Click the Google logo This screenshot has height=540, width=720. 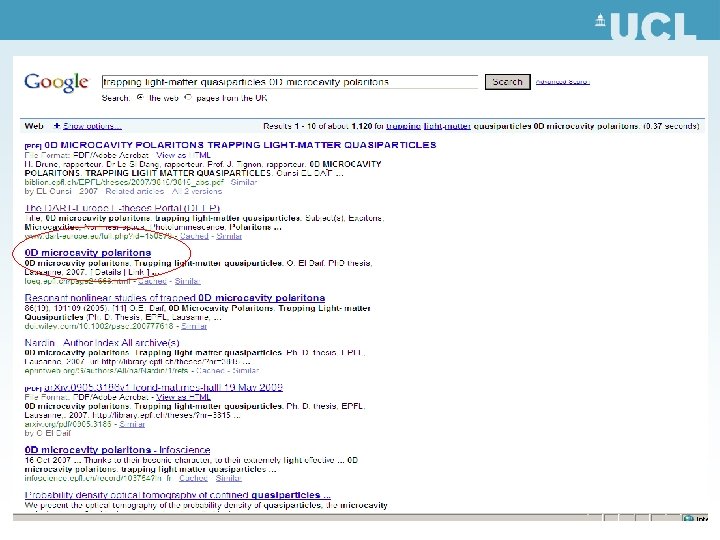coord(56,83)
